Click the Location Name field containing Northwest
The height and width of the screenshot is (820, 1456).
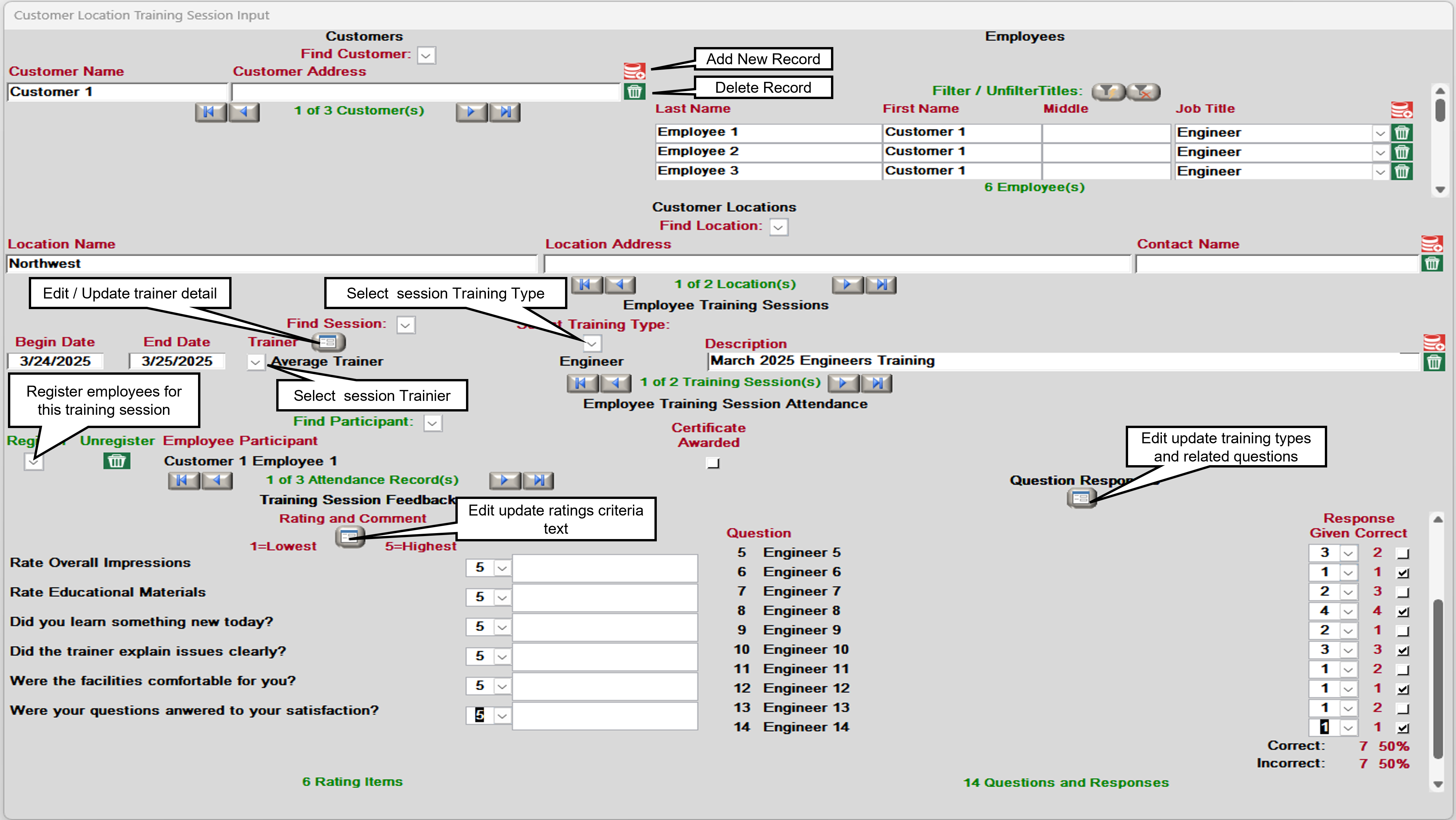(271, 263)
